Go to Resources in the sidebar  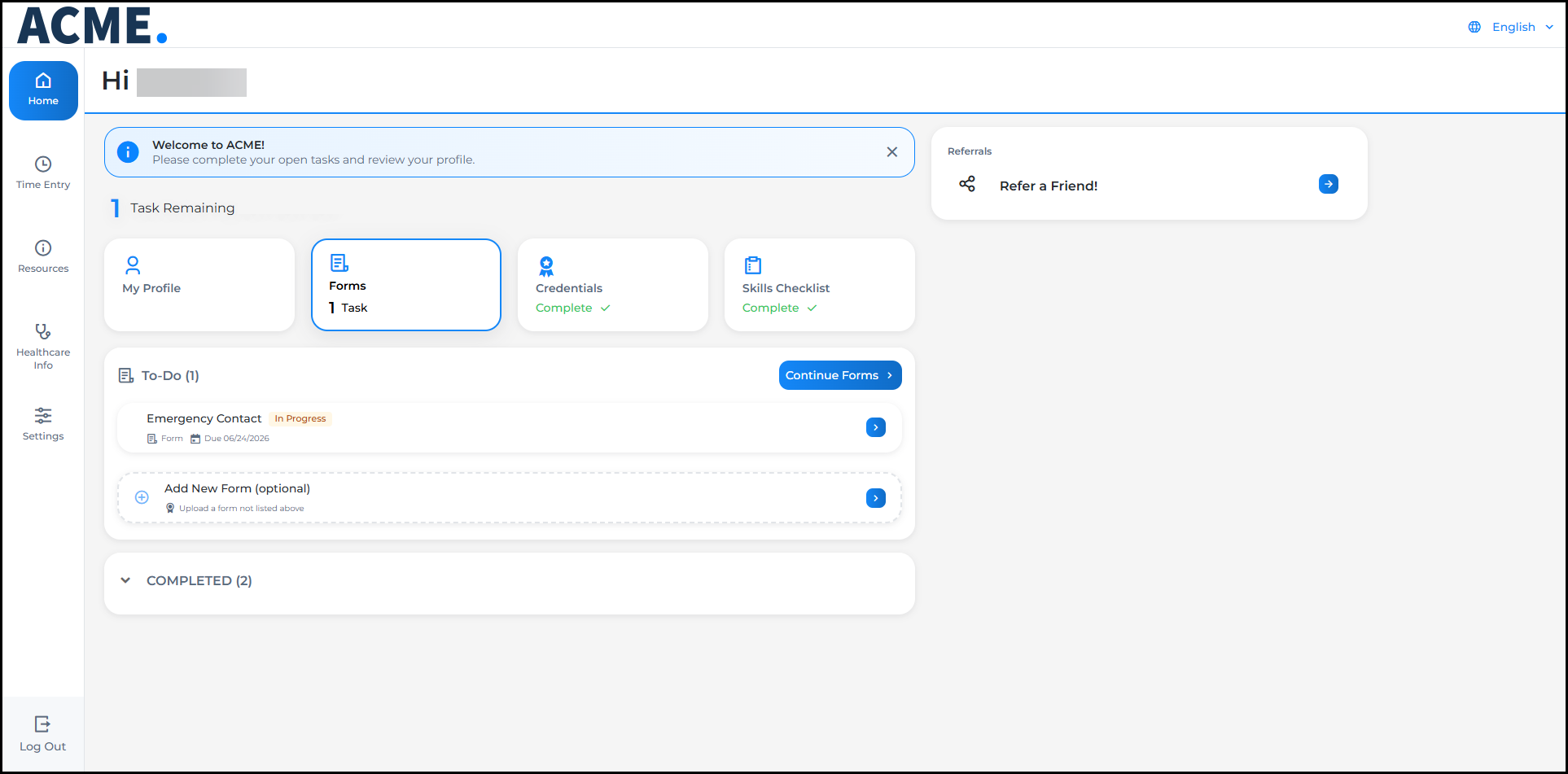43,257
